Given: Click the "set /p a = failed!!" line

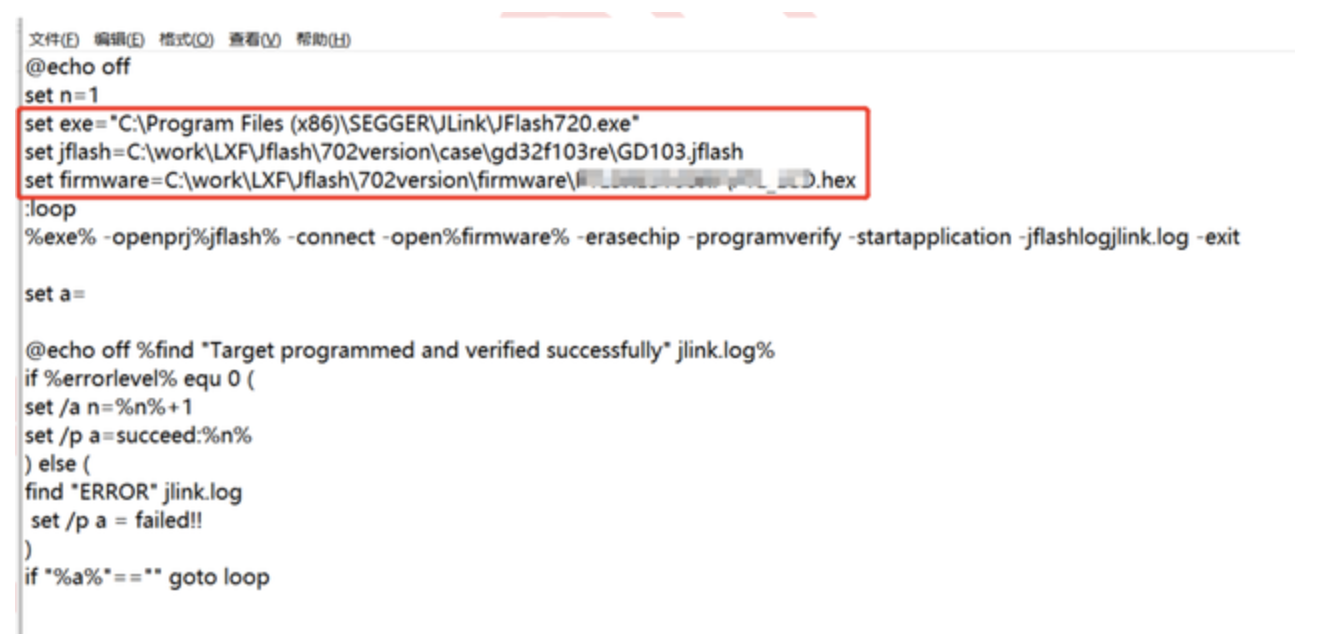Looking at the screenshot, I should [118, 521].
